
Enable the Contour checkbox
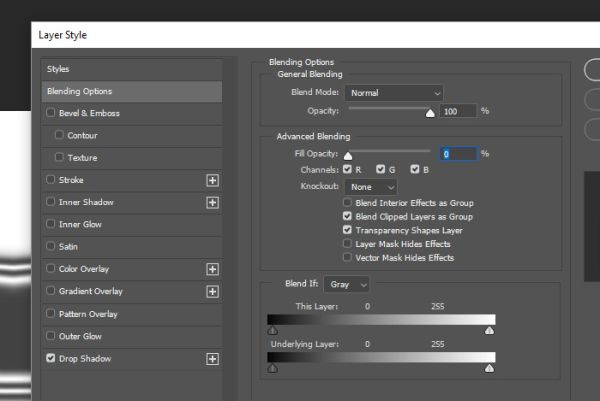(59, 135)
